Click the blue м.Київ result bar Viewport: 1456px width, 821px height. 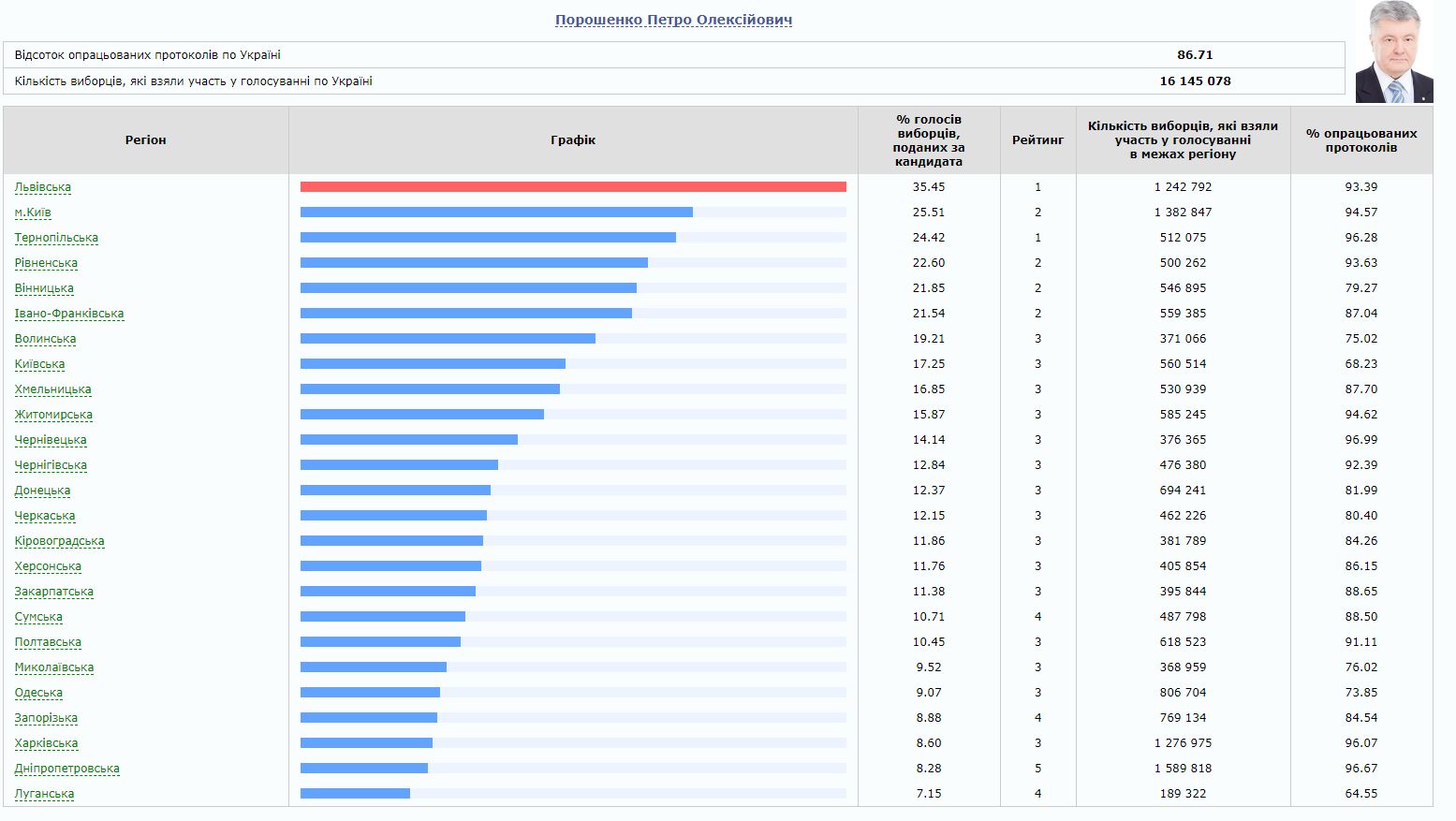click(x=496, y=213)
